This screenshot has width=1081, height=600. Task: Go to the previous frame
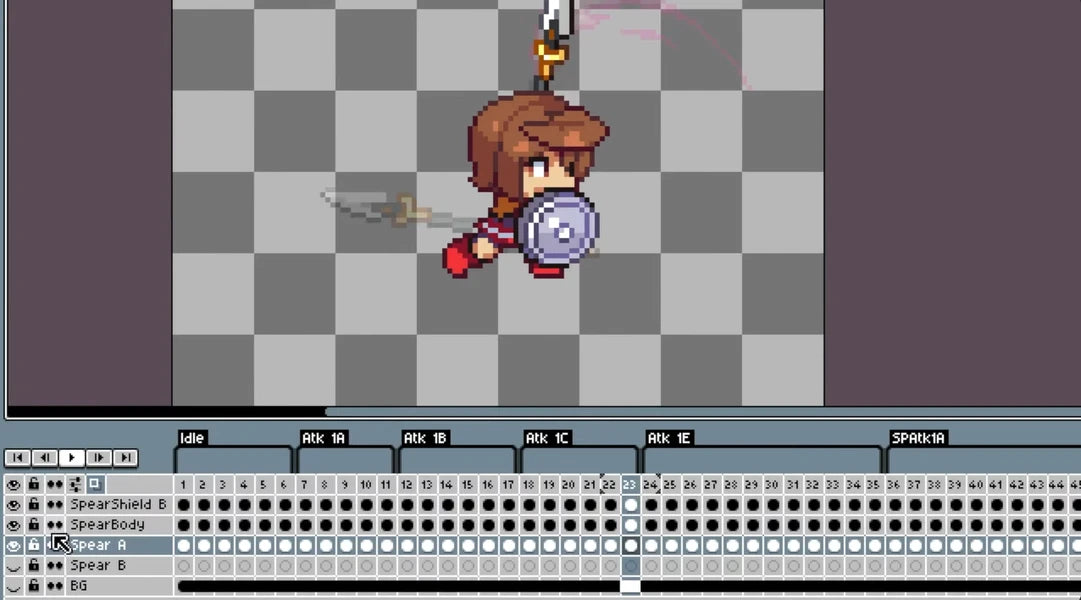tap(44, 458)
